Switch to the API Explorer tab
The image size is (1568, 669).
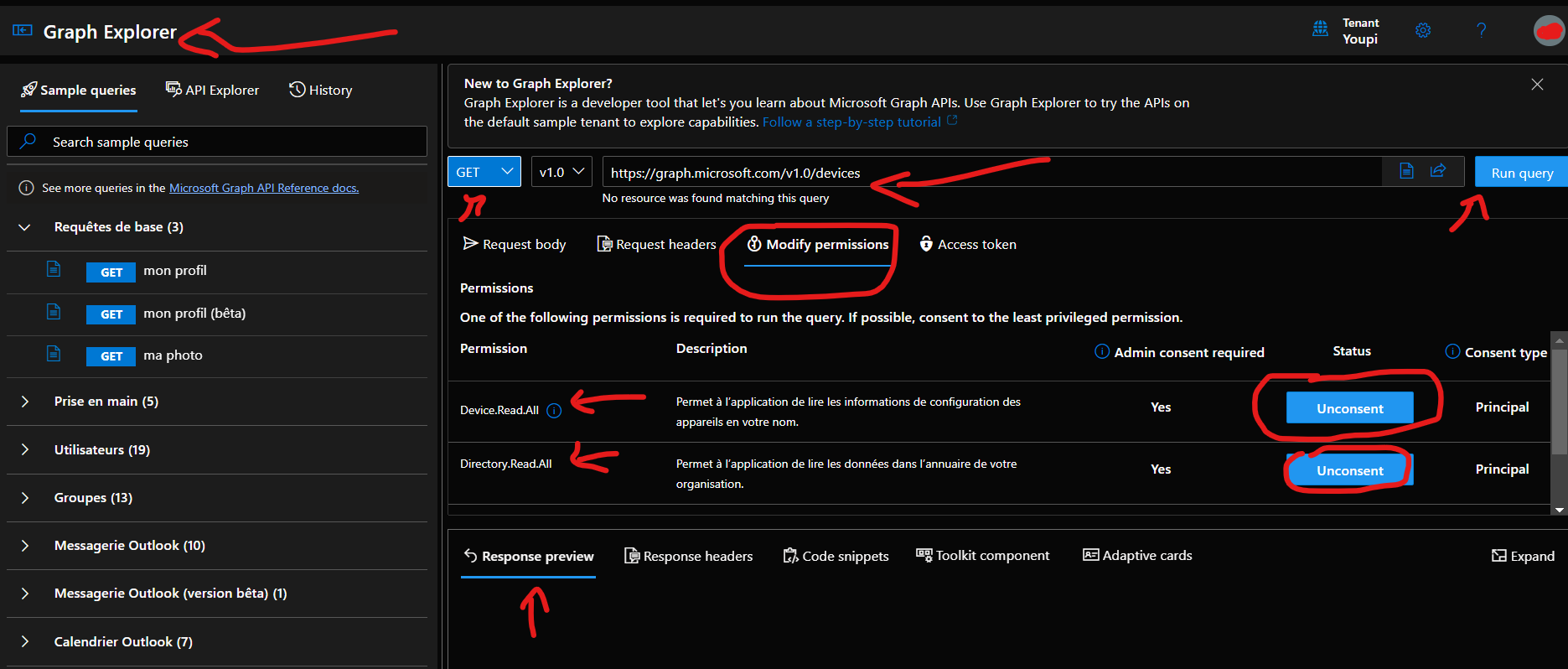tap(212, 90)
